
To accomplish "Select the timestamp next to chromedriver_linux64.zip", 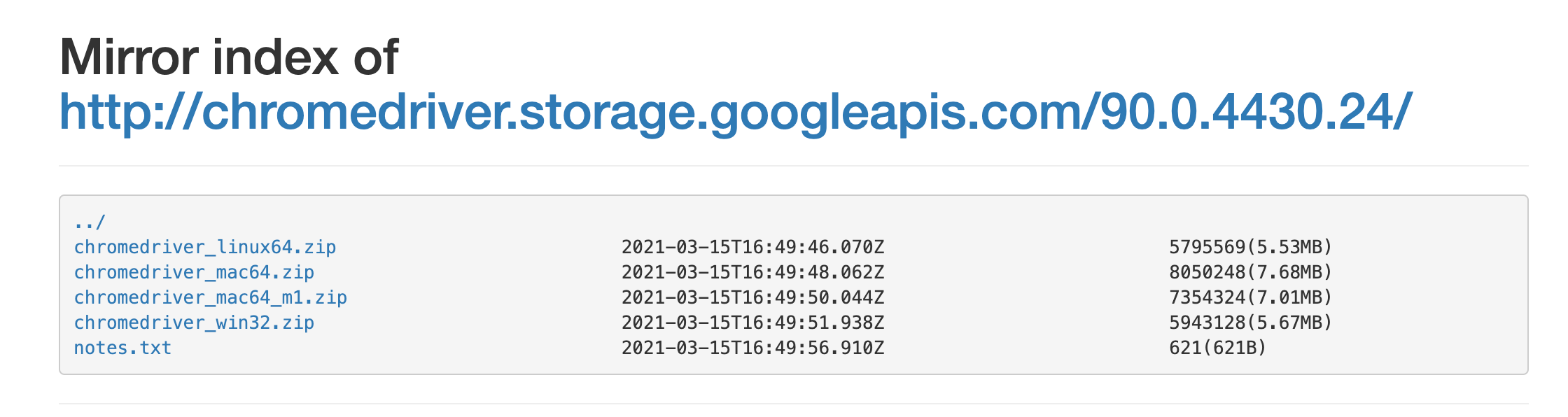I will click(x=753, y=246).
